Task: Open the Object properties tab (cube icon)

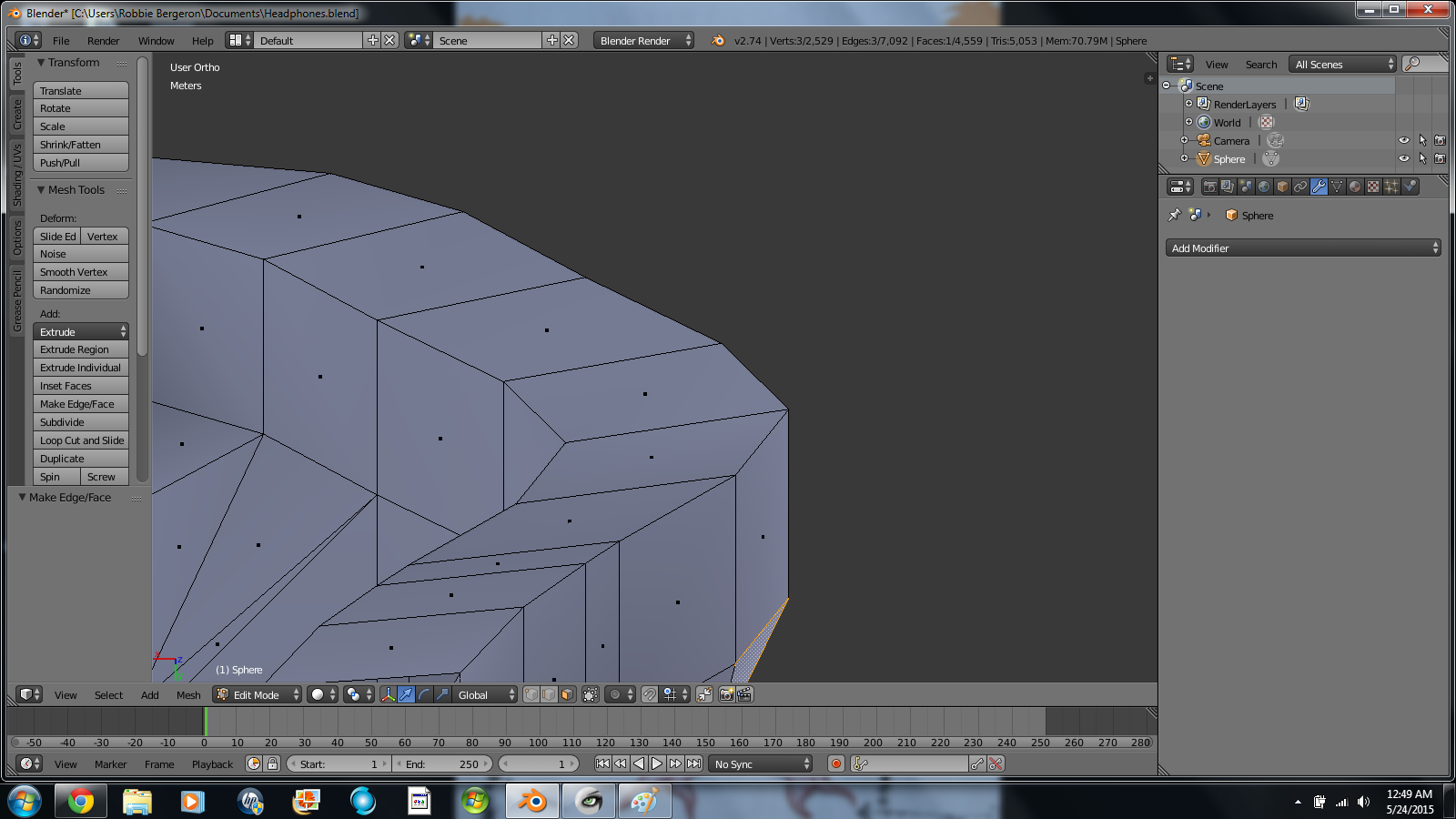Action: (x=1282, y=187)
